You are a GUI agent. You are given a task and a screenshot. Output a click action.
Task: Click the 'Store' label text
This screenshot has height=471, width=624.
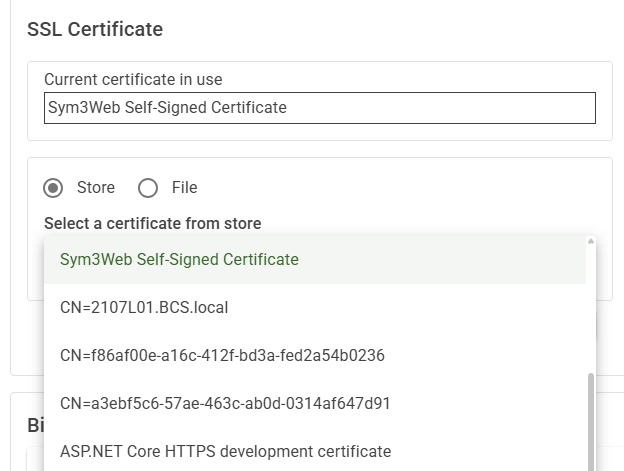point(96,188)
